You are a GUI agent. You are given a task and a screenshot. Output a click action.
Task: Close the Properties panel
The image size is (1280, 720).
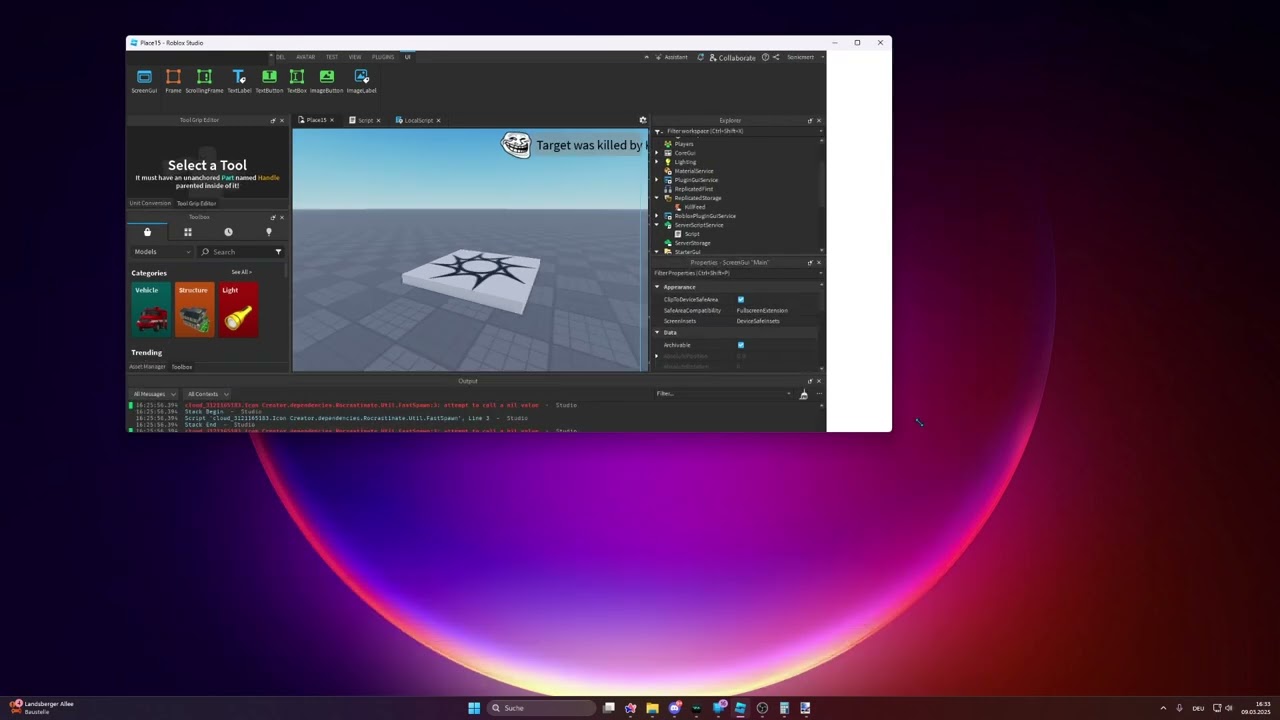click(x=819, y=263)
